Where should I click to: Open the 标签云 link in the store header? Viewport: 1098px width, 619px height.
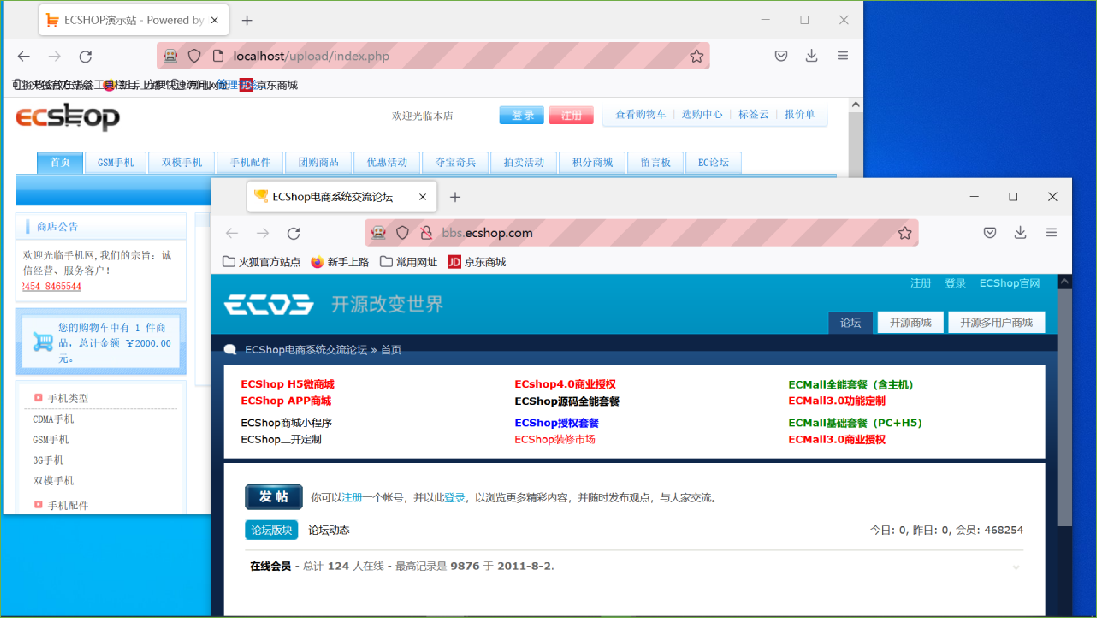pos(753,114)
